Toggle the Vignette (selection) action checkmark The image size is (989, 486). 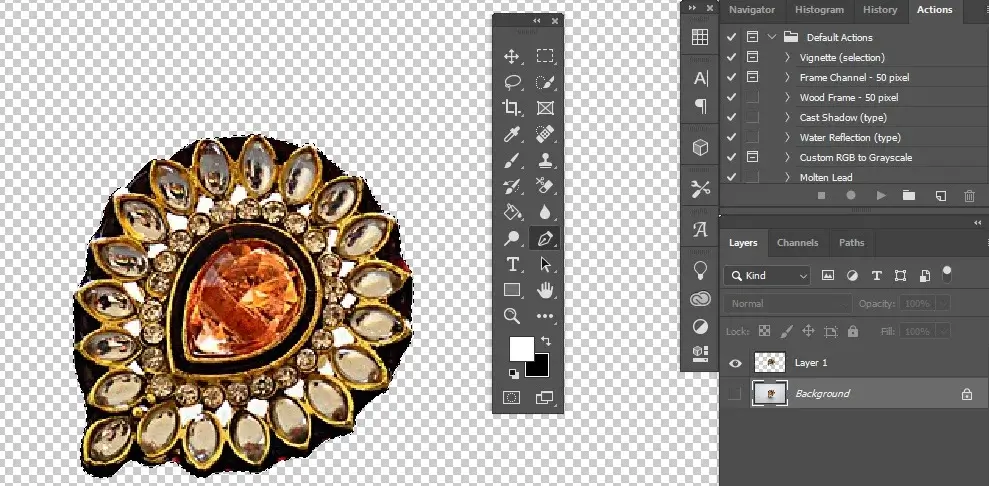coord(731,57)
